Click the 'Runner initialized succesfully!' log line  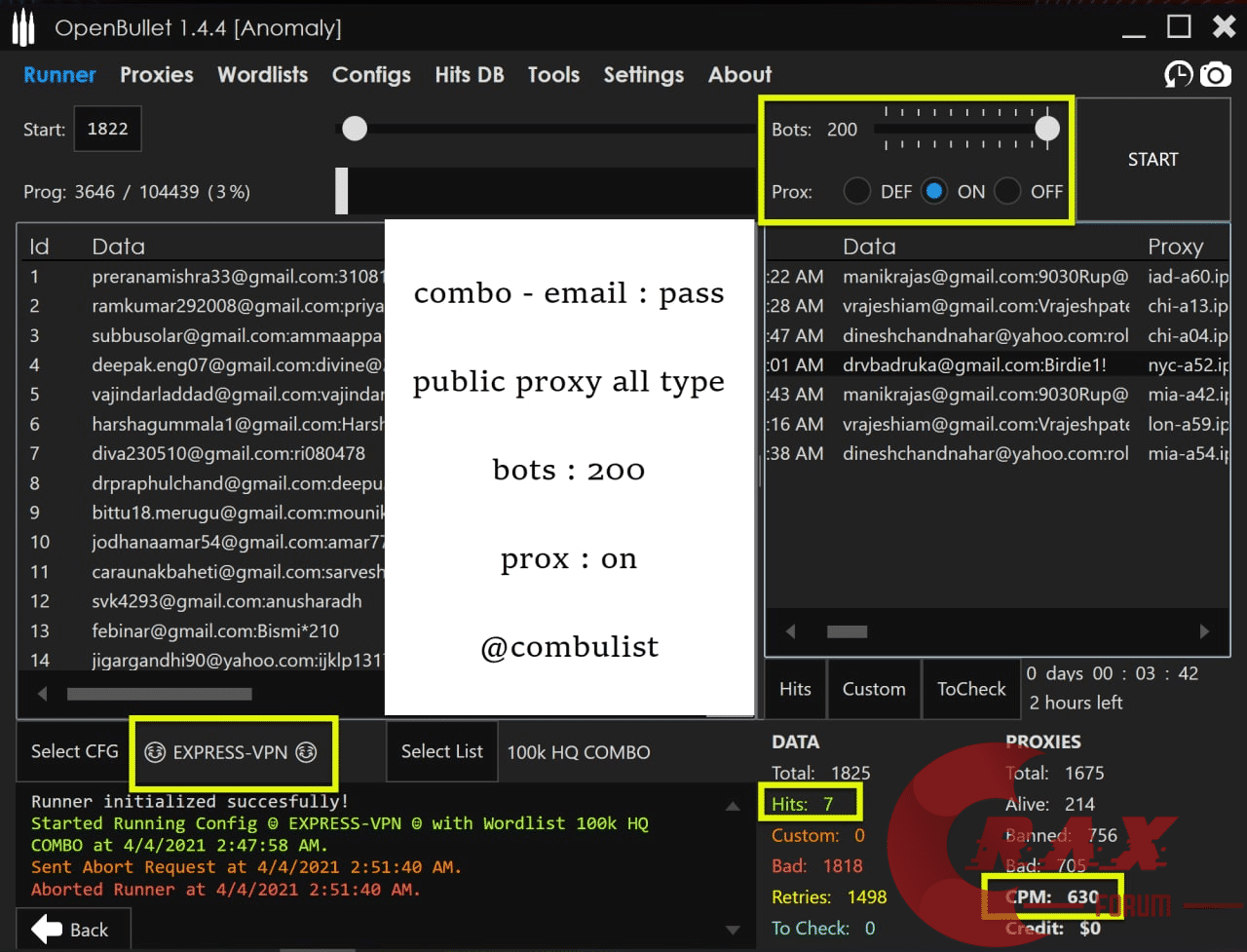[x=190, y=802]
